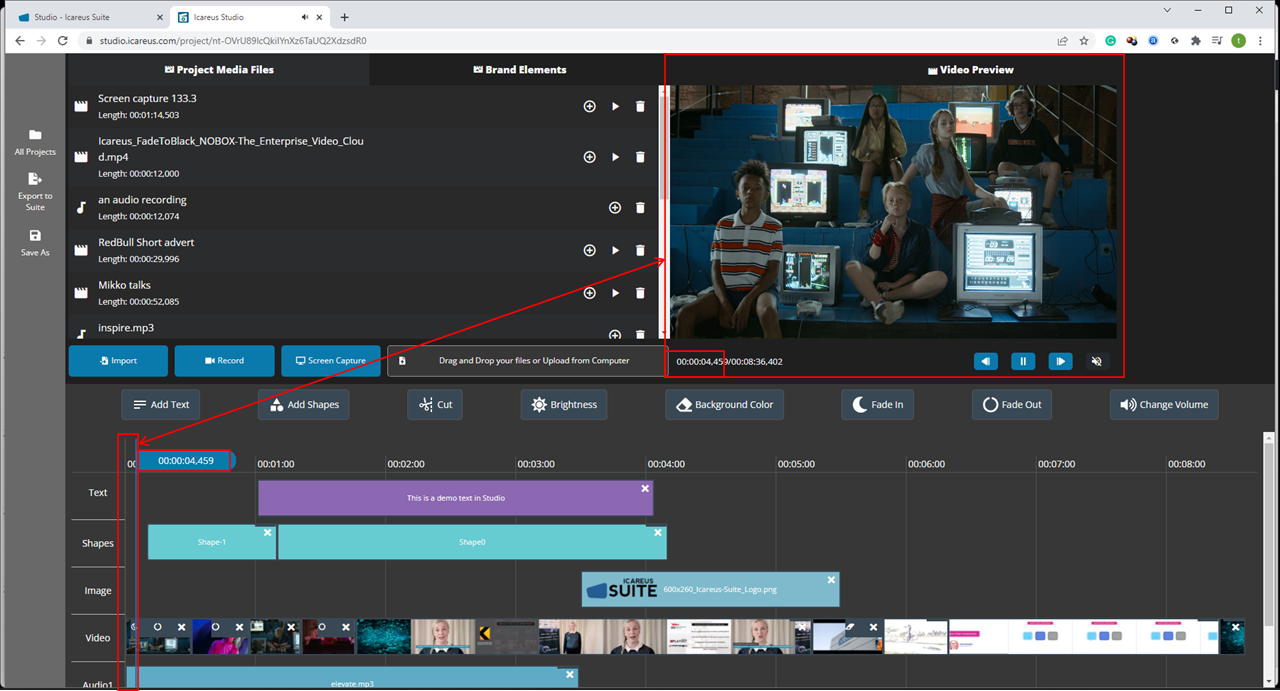Pause the video preview

(x=1023, y=361)
